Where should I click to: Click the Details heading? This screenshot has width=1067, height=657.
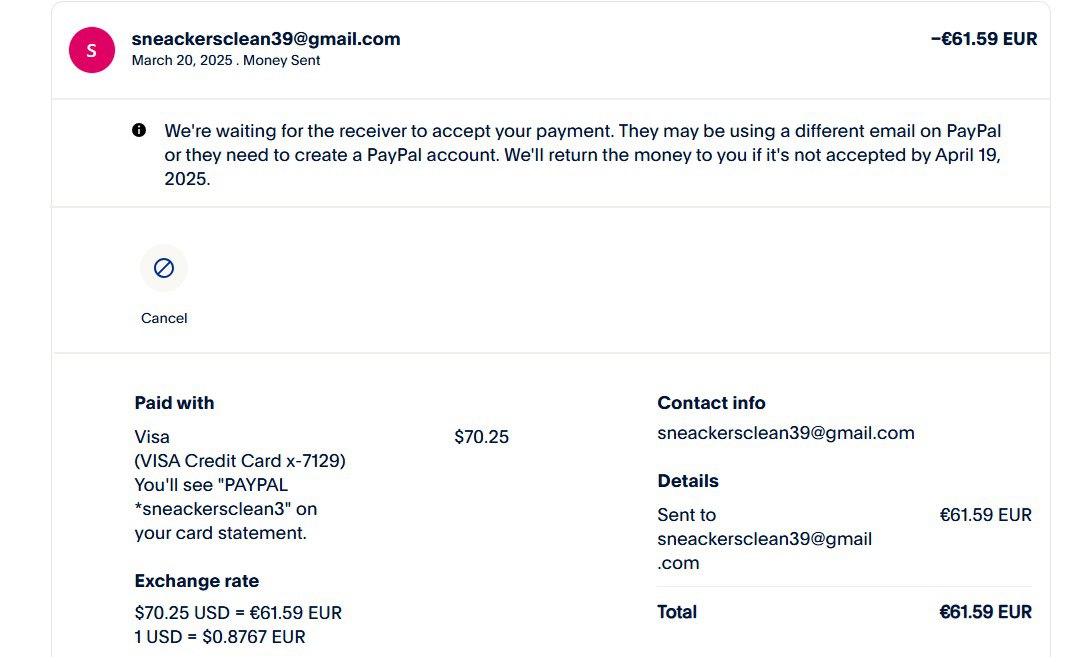coord(688,481)
